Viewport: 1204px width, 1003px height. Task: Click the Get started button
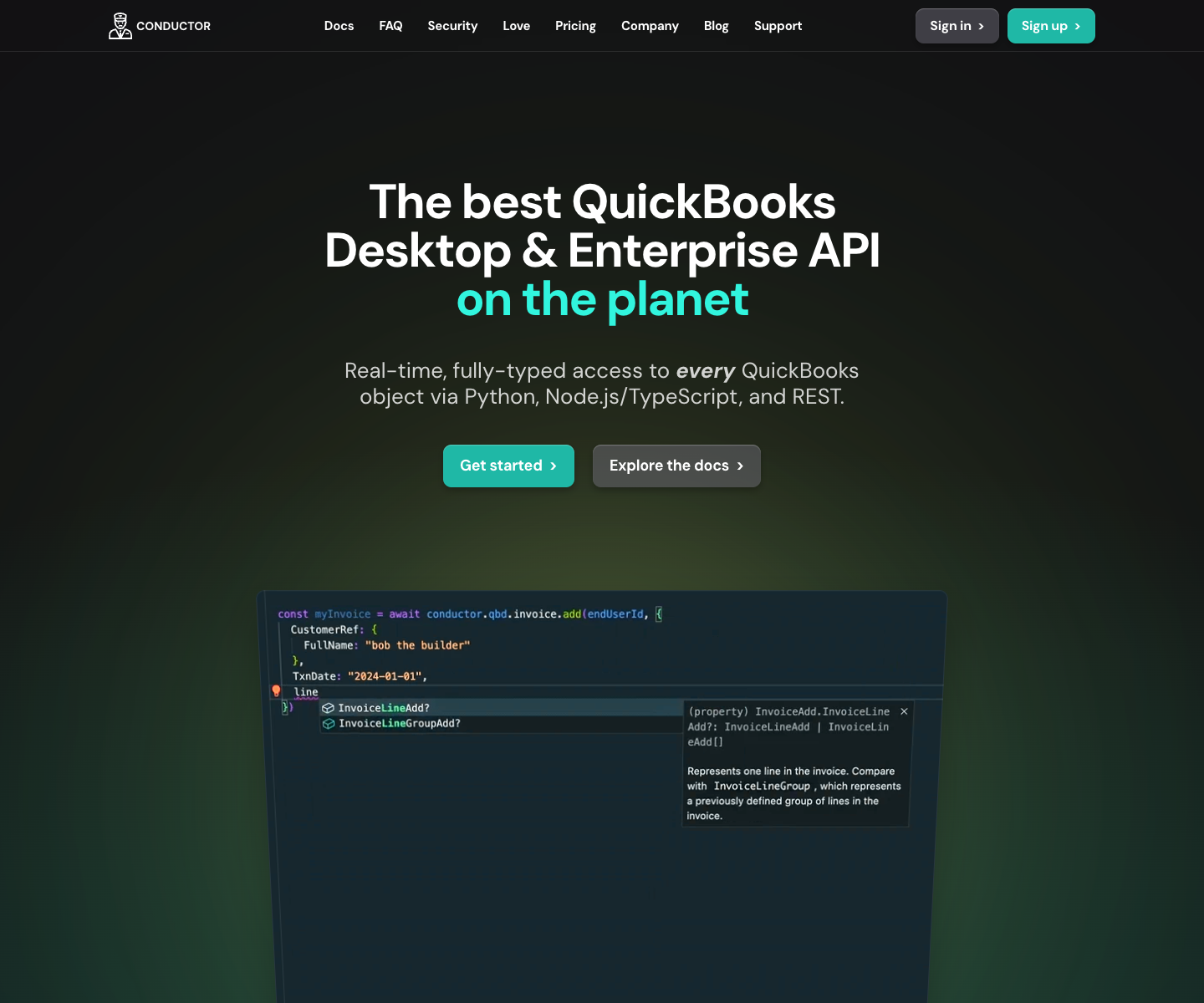(508, 466)
